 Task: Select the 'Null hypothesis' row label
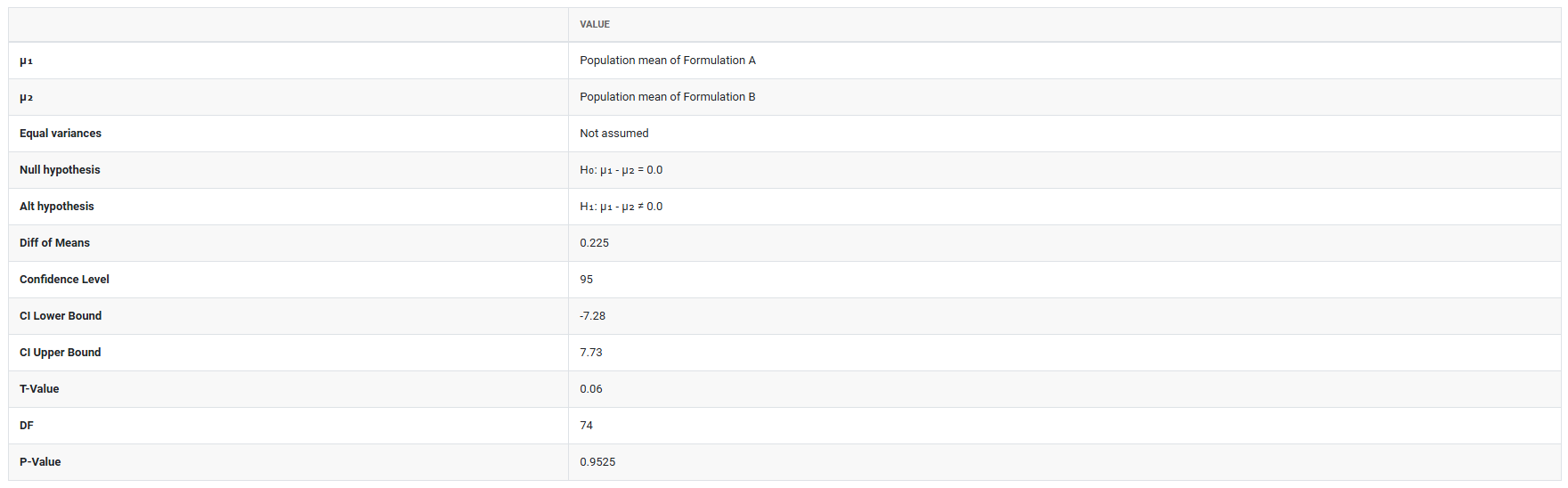pyautogui.click(x=60, y=170)
